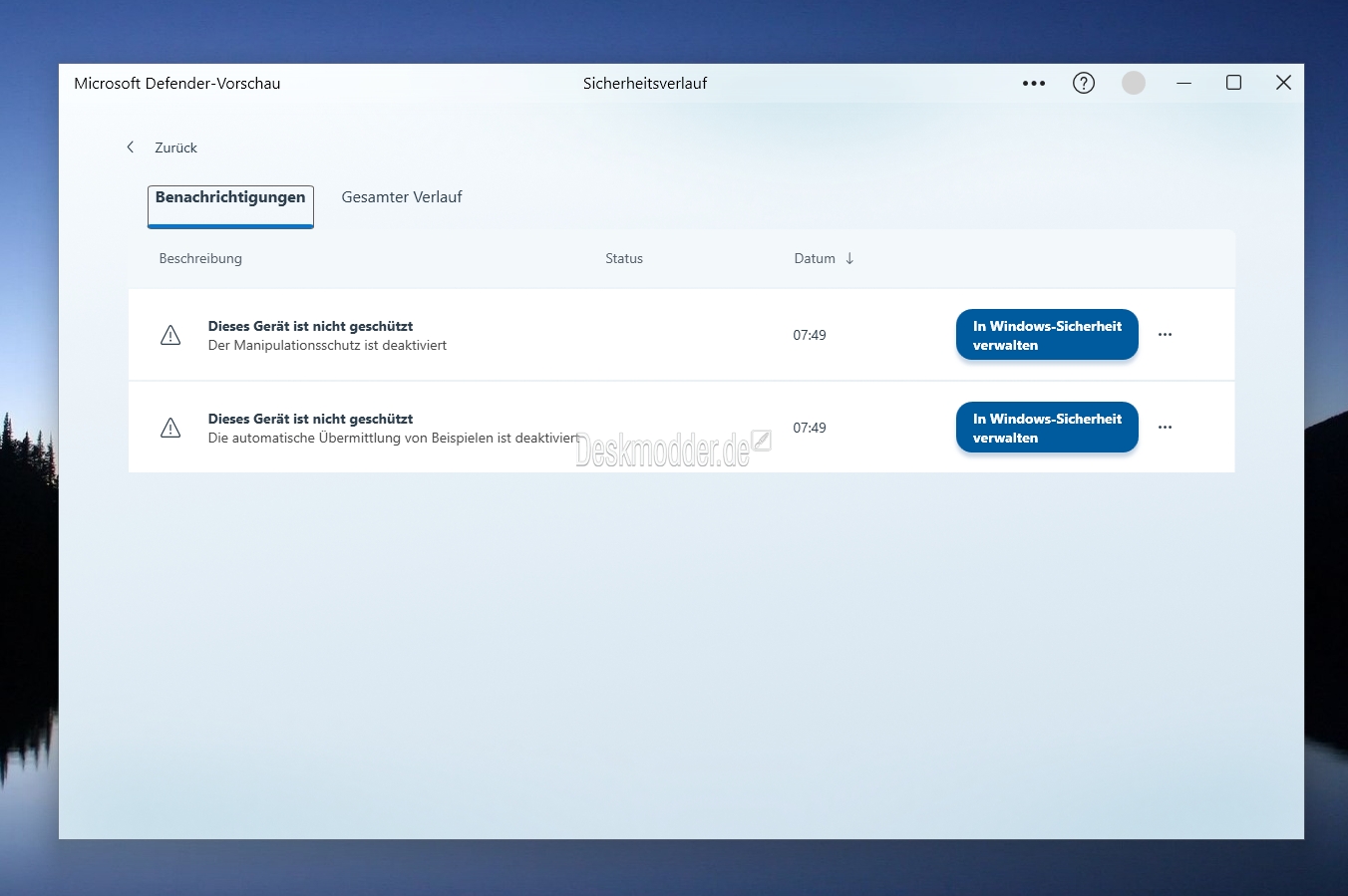Open Windows-Sicherheit for Manipulationsschutz alert
The height and width of the screenshot is (896, 1348).
coord(1047,335)
